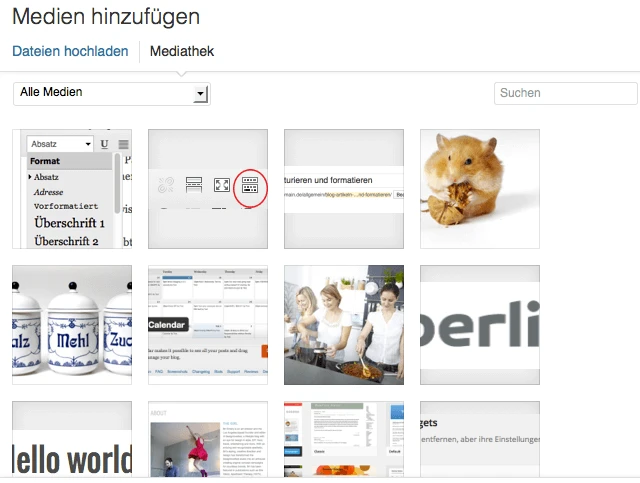Click the fullscreen icon in the toolbar thumbnail

point(222,185)
